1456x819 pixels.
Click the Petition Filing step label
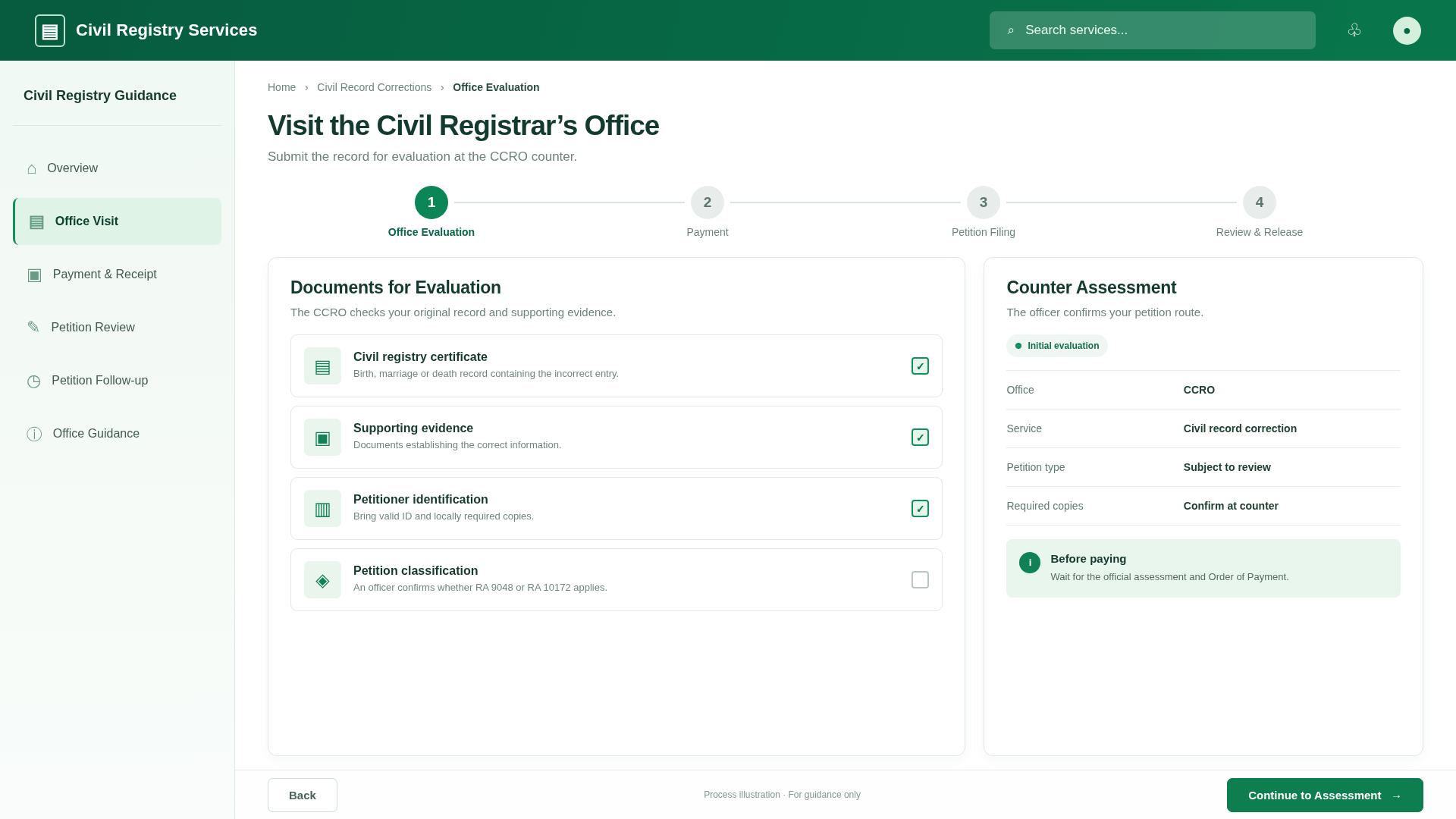tap(984, 232)
